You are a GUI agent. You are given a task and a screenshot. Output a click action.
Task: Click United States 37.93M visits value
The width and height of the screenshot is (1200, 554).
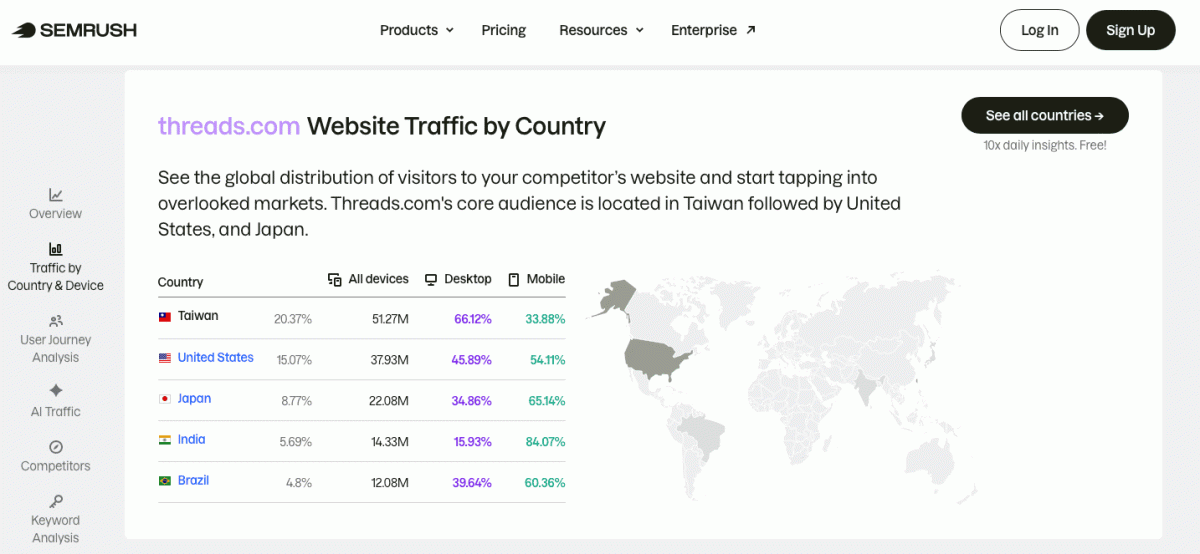(x=388, y=360)
